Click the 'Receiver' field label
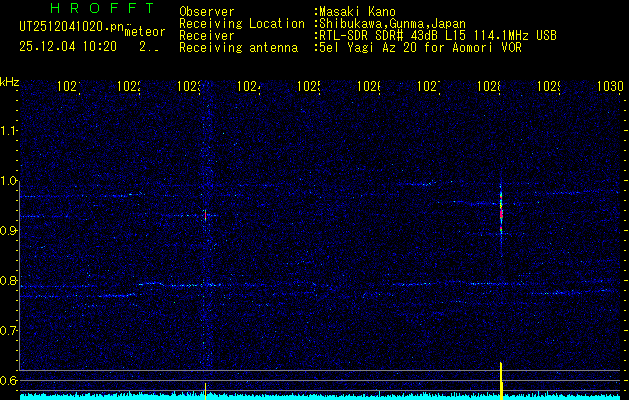Image resolution: width=629 pixels, height=400 pixels. 207,36
